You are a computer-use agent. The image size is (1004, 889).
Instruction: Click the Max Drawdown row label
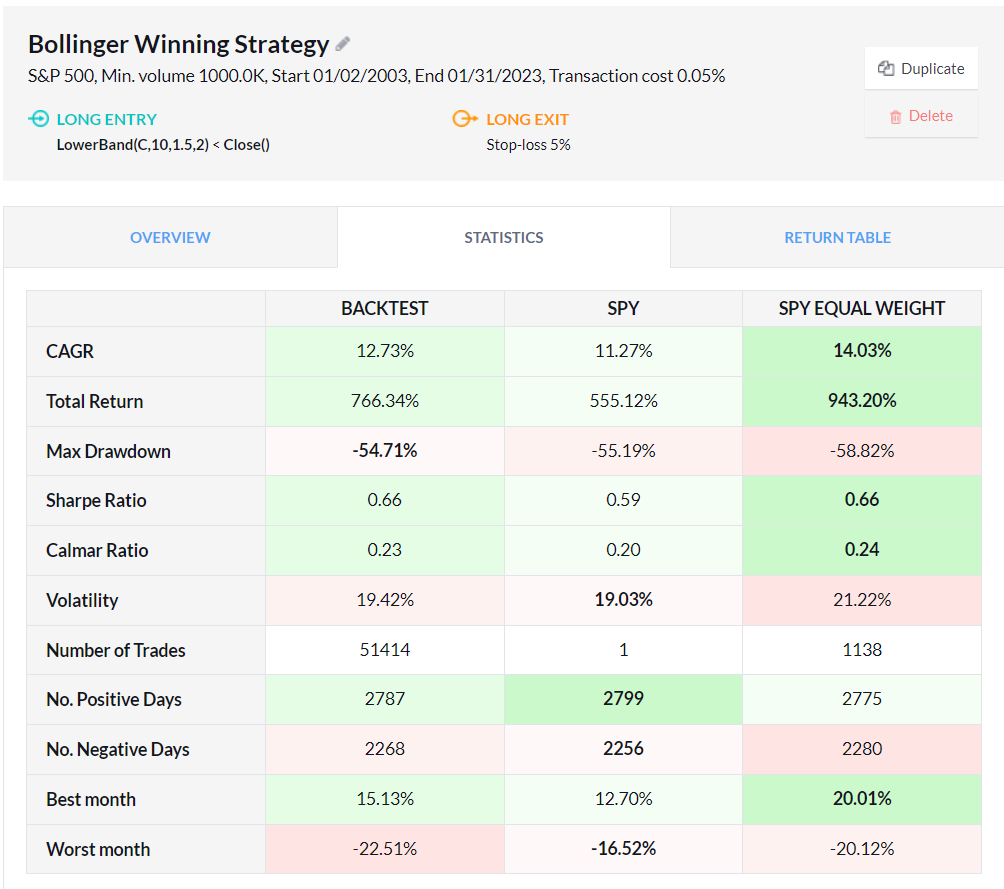(108, 451)
